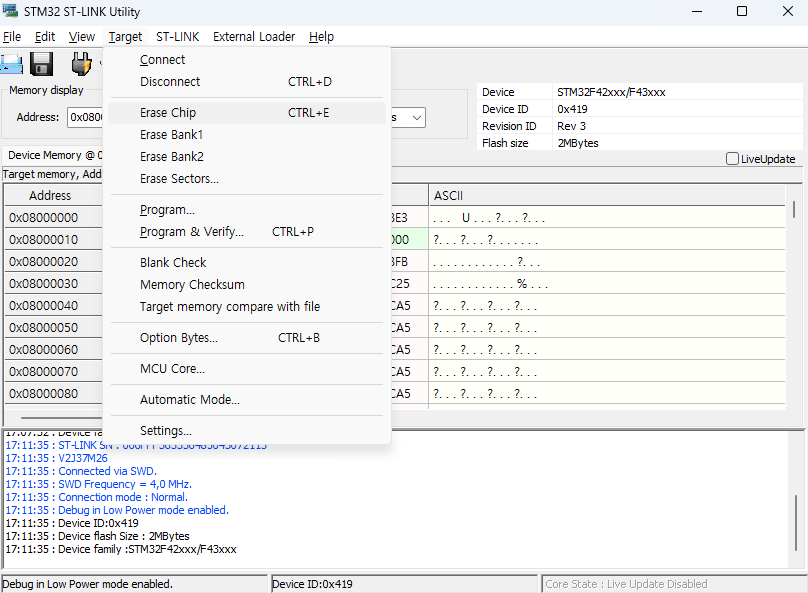This screenshot has width=808, height=593.
Task: Click the ASCII column header
Action: (607, 196)
